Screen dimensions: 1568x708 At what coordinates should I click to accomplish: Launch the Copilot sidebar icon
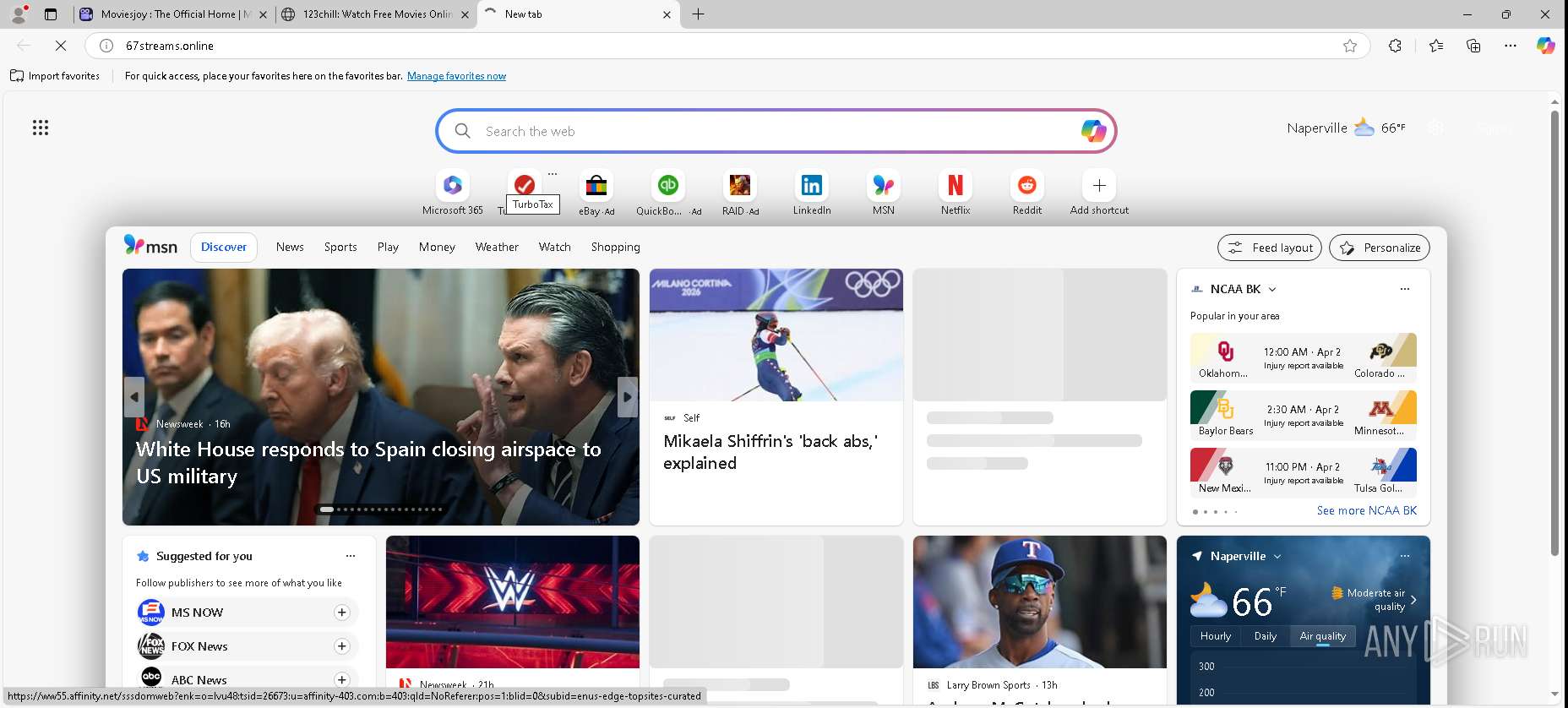[x=1546, y=46]
